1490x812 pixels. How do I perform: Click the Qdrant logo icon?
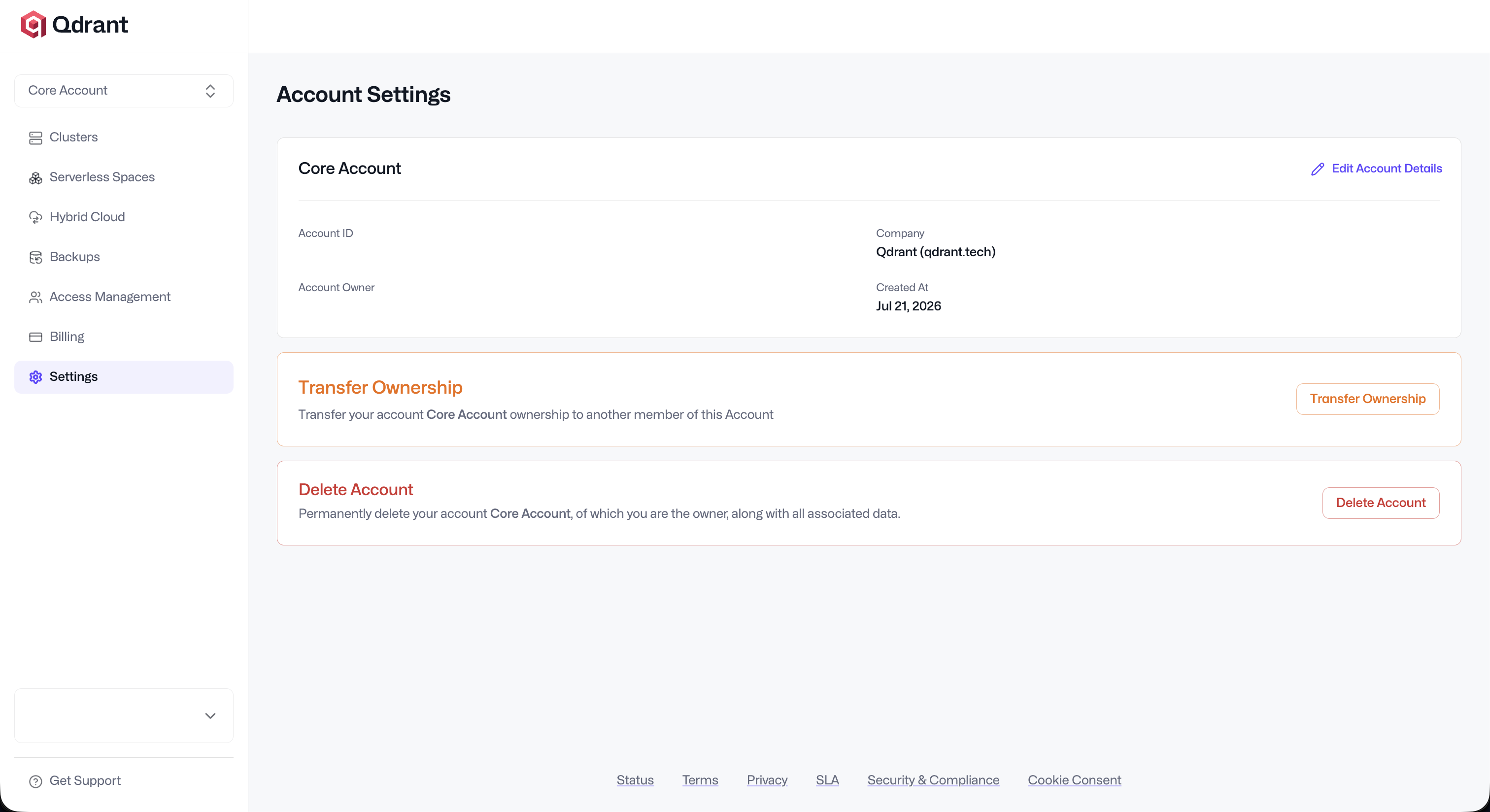click(x=33, y=24)
